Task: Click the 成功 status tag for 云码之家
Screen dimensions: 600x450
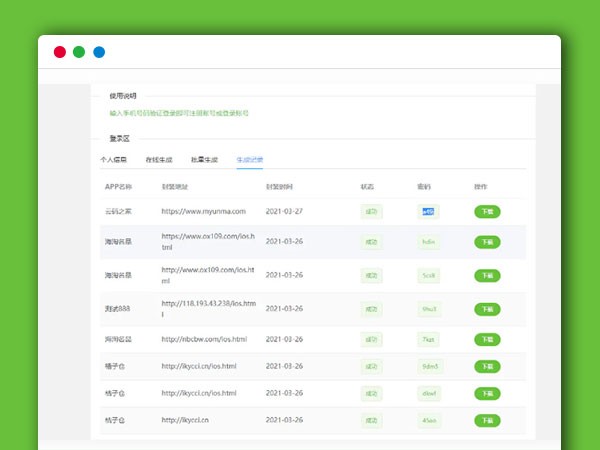Action: [371, 211]
